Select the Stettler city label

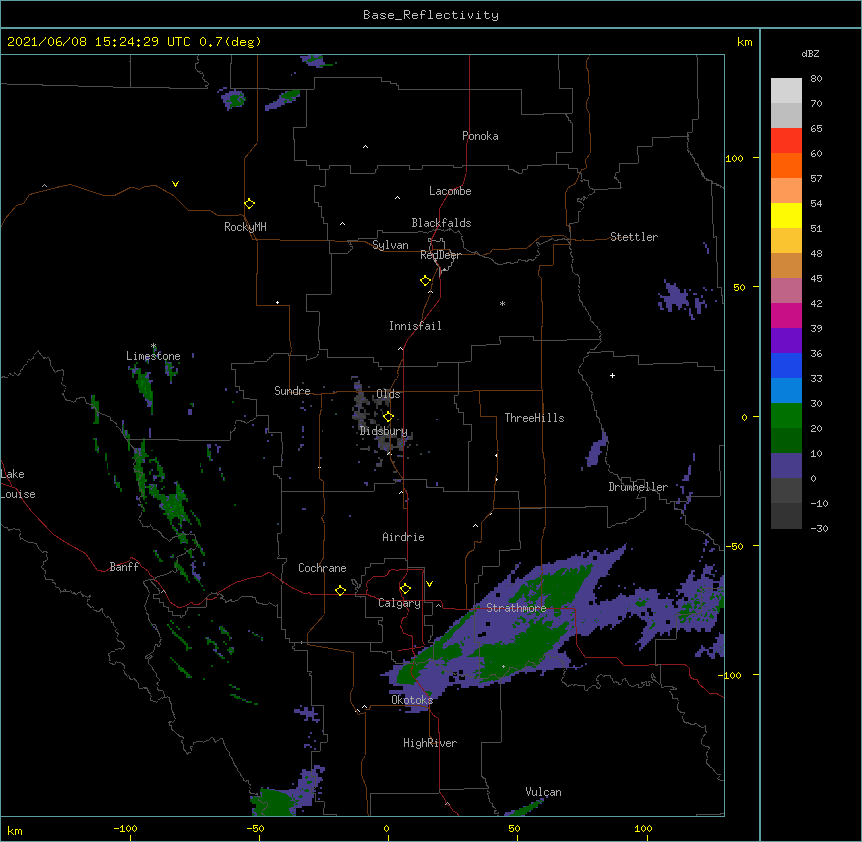634,237
